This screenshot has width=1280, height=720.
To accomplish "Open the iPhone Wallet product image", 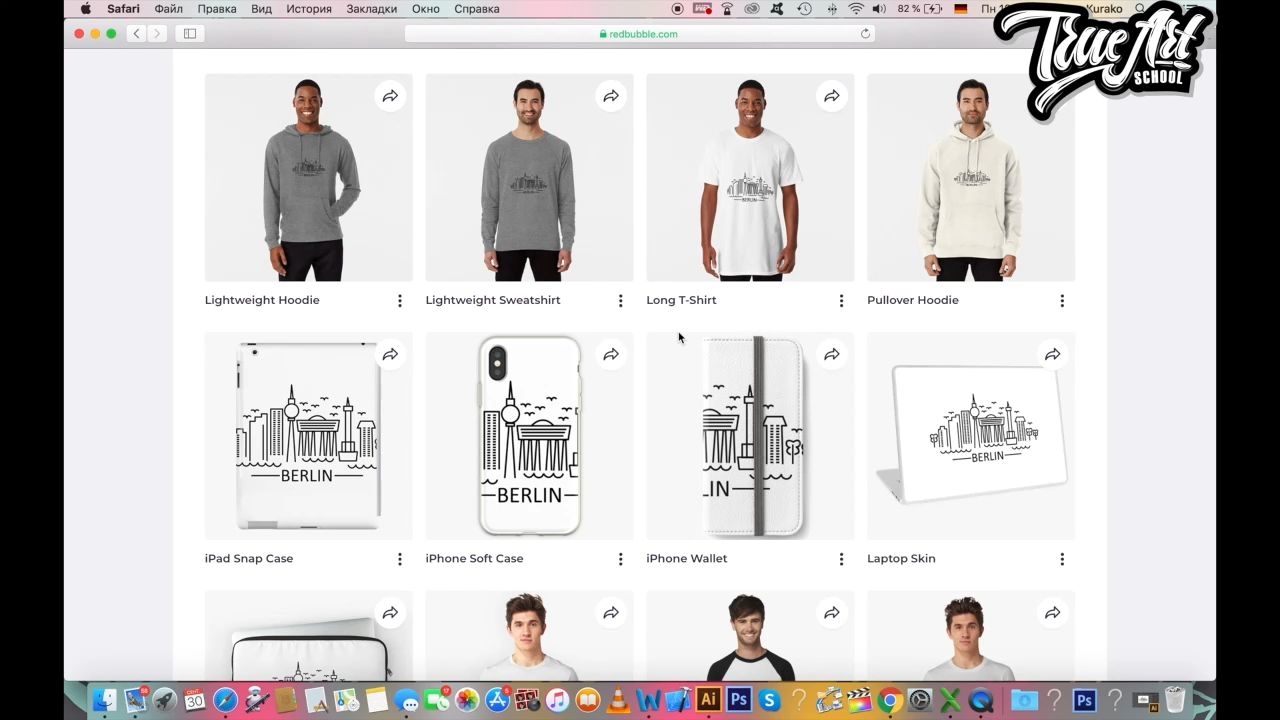I will click(x=751, y=436).
